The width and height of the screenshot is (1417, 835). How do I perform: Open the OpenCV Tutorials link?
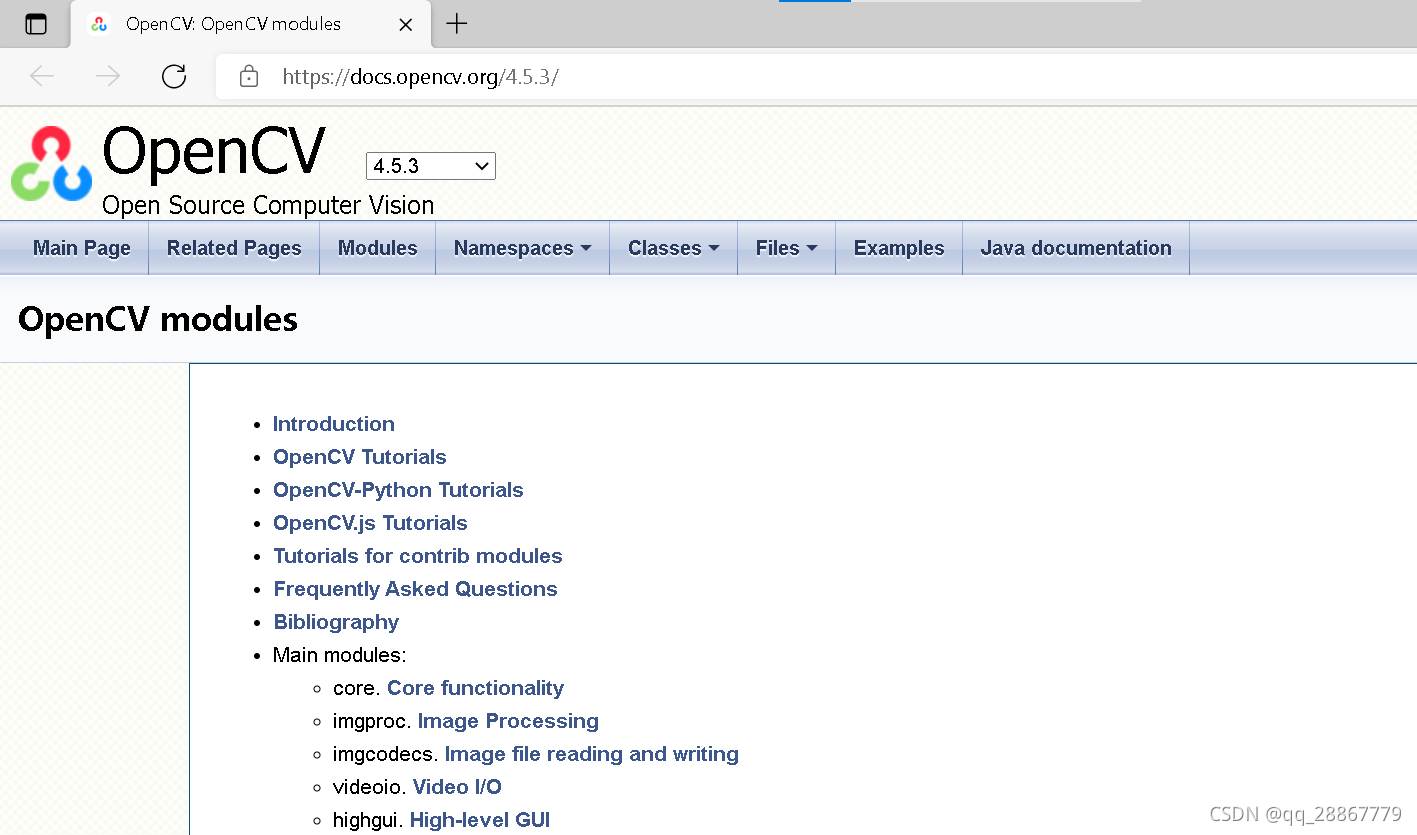tap(360, 457)
